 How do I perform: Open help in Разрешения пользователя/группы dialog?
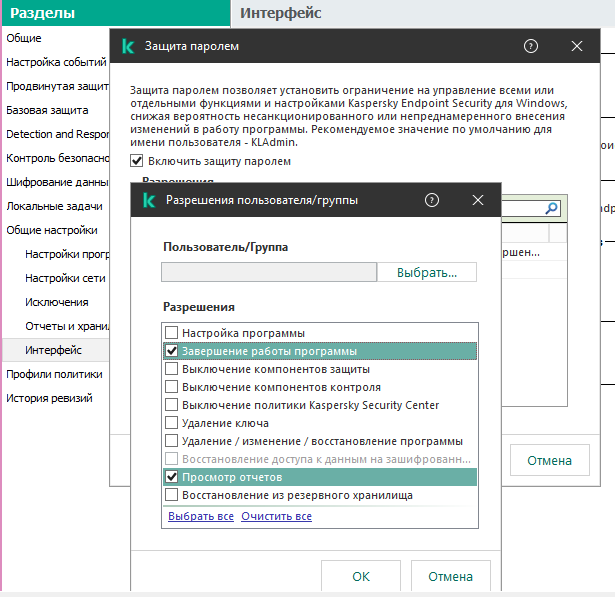click(x=432, y=200)
